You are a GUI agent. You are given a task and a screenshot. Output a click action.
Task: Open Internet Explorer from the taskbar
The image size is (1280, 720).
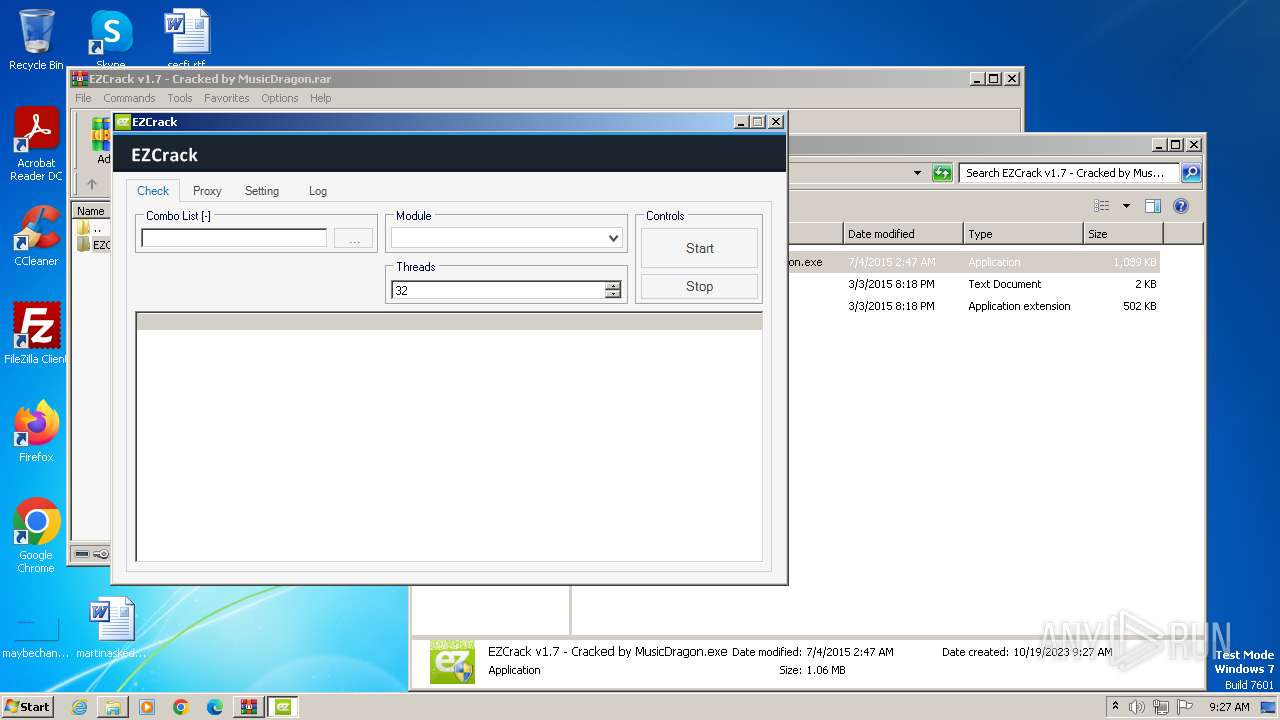pos(79,707)
